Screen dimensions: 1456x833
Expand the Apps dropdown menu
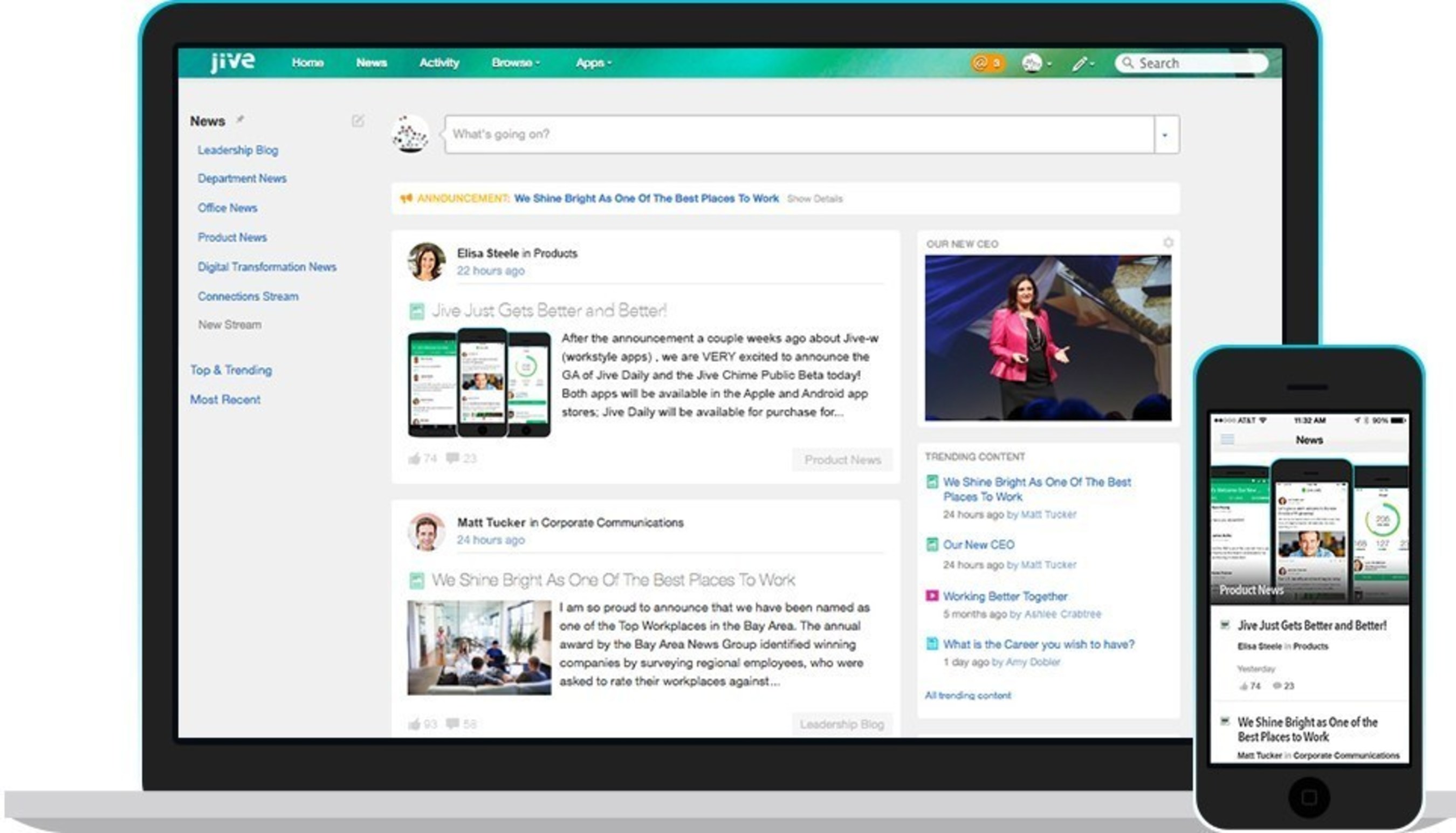[593, 63]
